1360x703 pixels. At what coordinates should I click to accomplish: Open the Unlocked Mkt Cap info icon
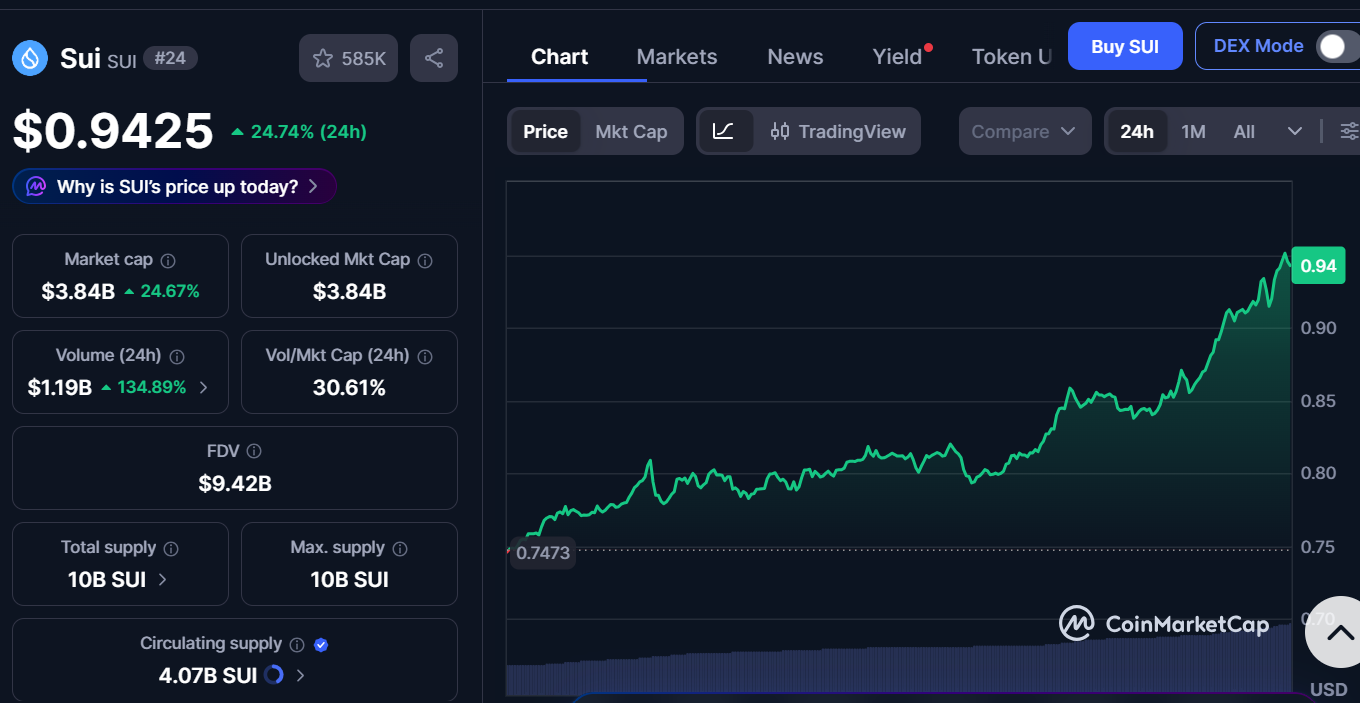point(425,260)
